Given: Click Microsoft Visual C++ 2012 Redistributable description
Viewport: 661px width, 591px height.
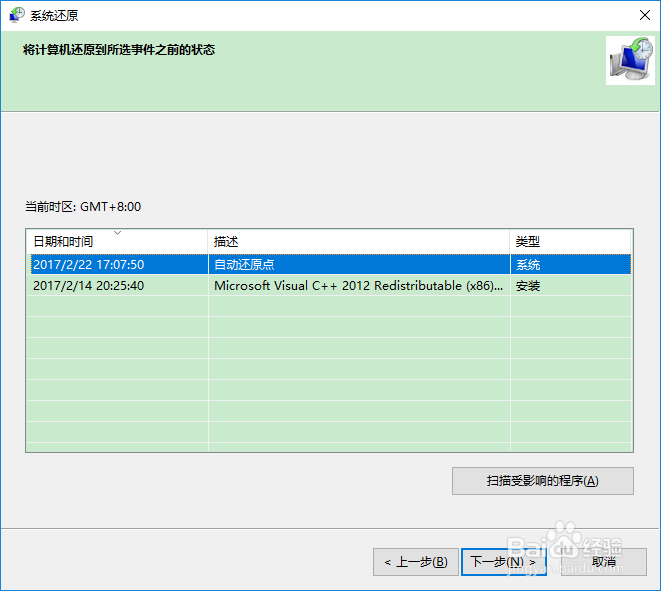Looking at the screenshot, I should point(358,285).
